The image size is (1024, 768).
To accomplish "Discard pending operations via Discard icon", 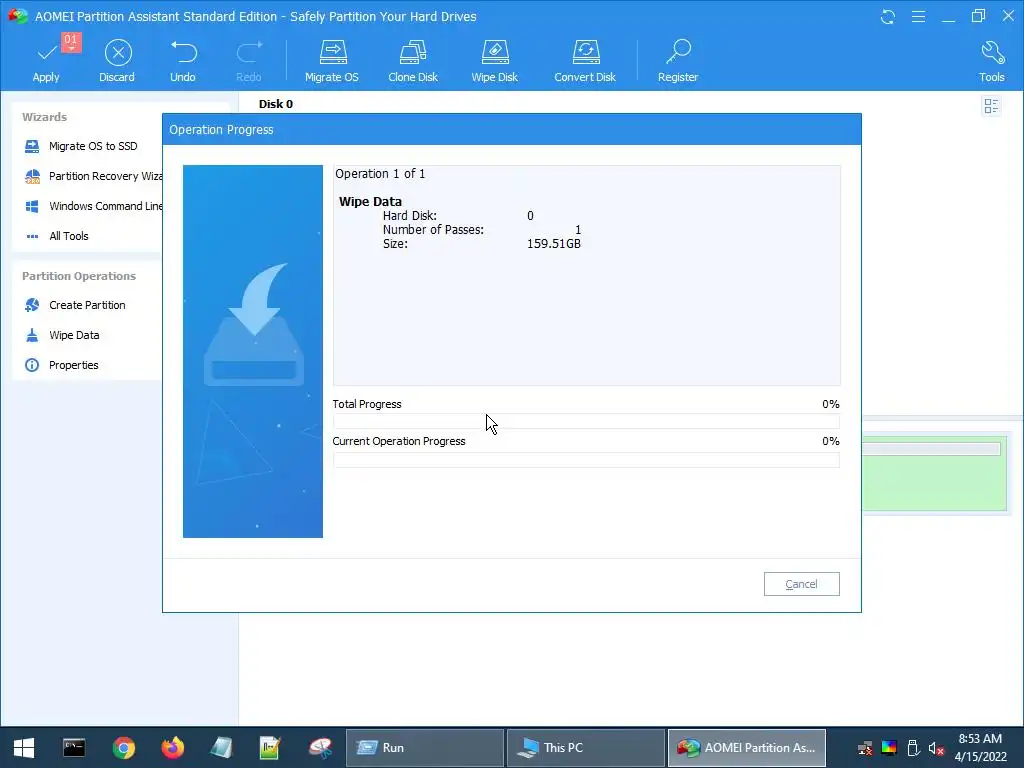I will 118,61.
